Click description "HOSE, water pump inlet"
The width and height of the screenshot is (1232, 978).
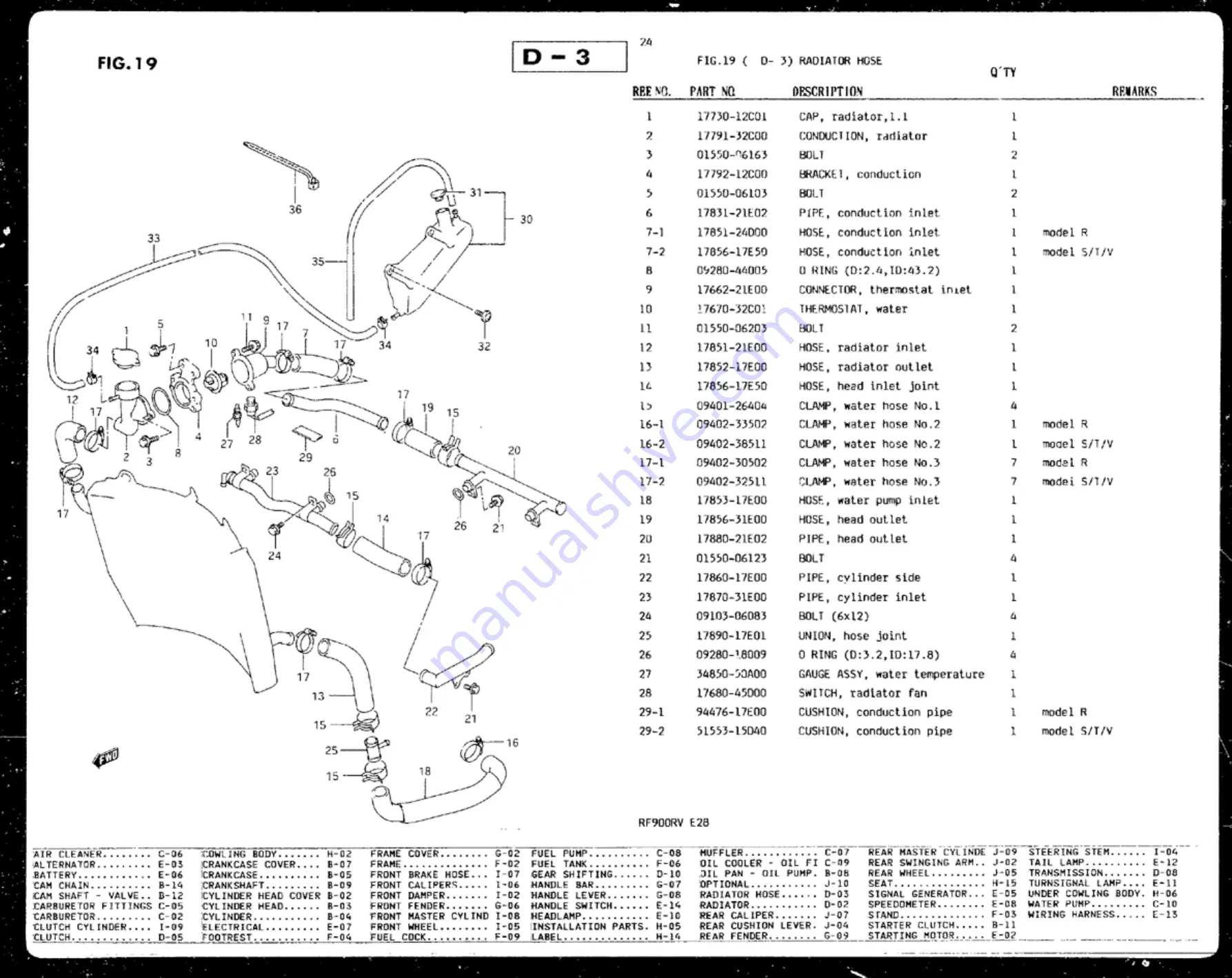tap(869, 500)
